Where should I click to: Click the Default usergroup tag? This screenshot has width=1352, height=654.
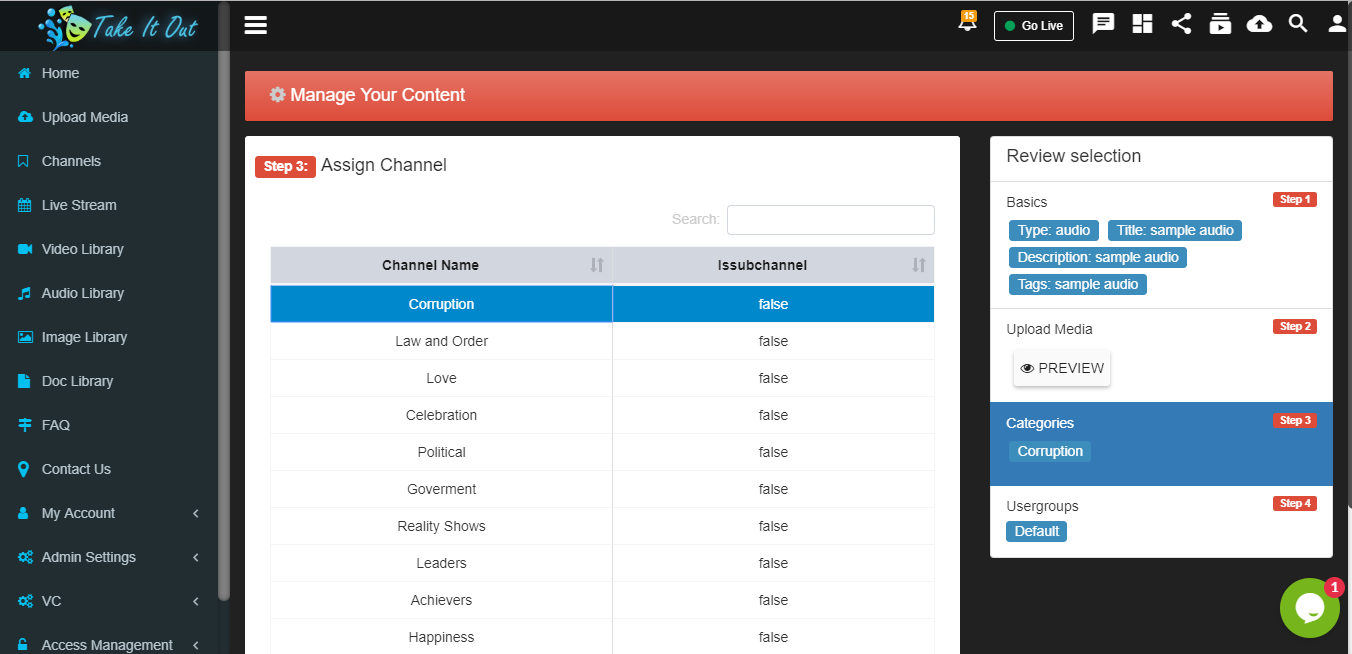coord(1037,531)
